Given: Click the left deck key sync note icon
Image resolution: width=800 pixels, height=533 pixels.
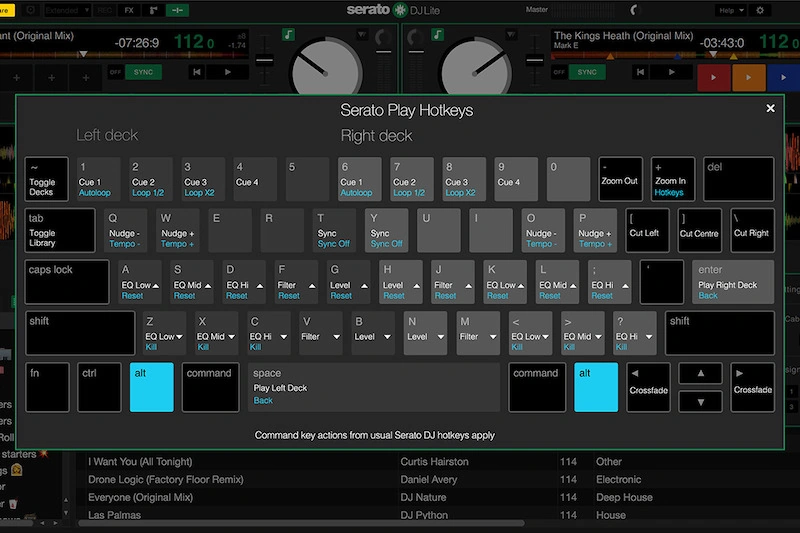Looking at the screenshot, I should (288, 35).
